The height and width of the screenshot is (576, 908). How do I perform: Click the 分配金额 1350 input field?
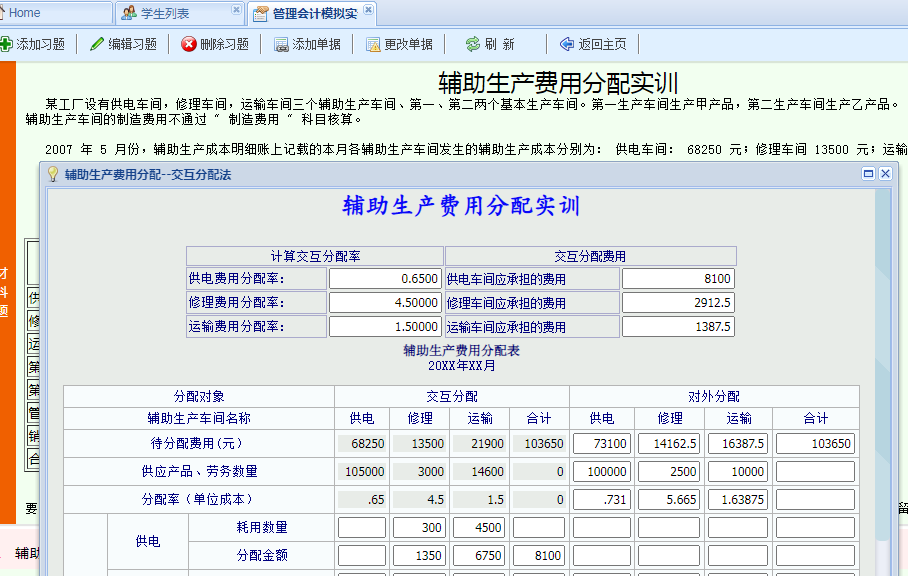pos(419,555)
